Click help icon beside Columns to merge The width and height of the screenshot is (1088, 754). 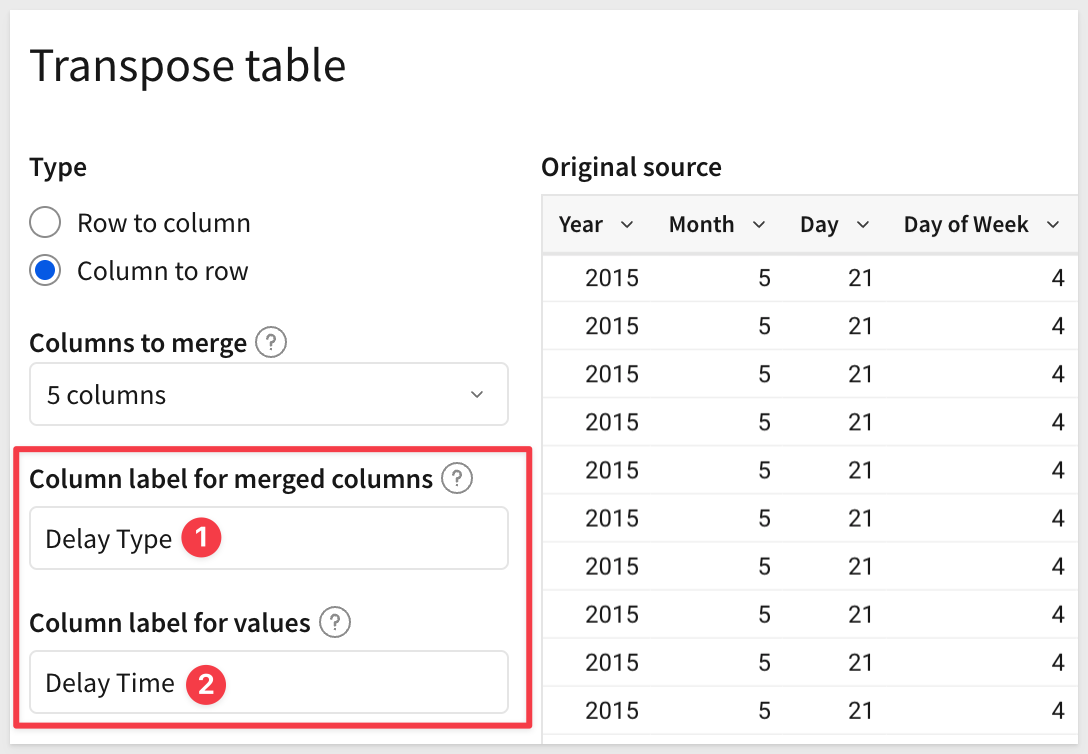271,344
